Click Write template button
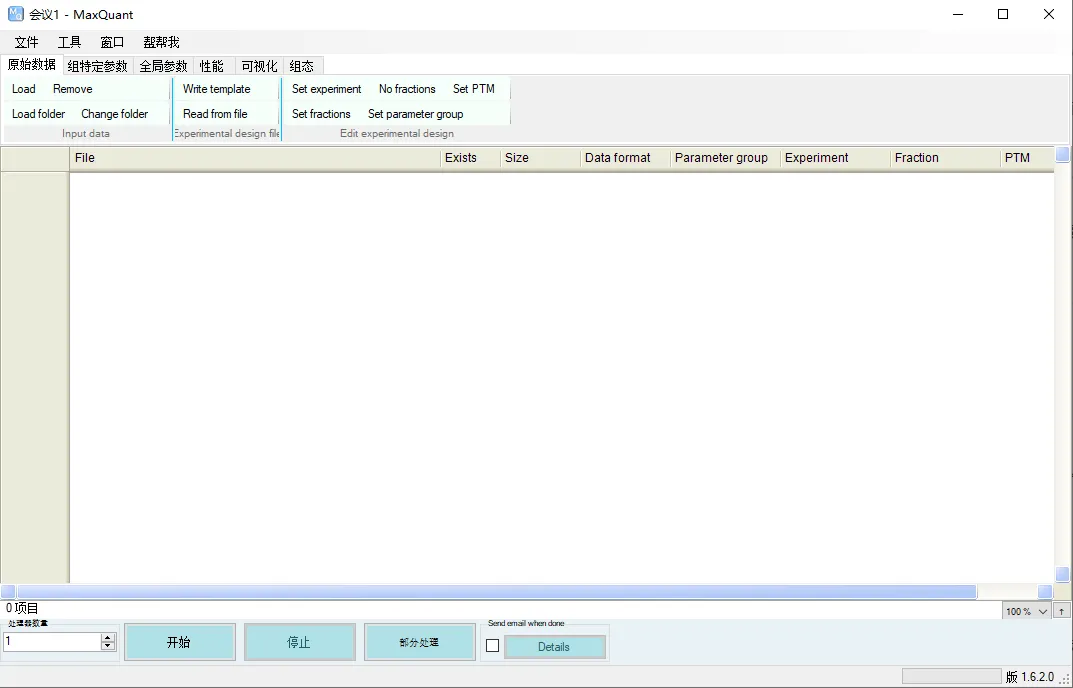This screenshot has height=688, width=1073. [x=216, y=89]
